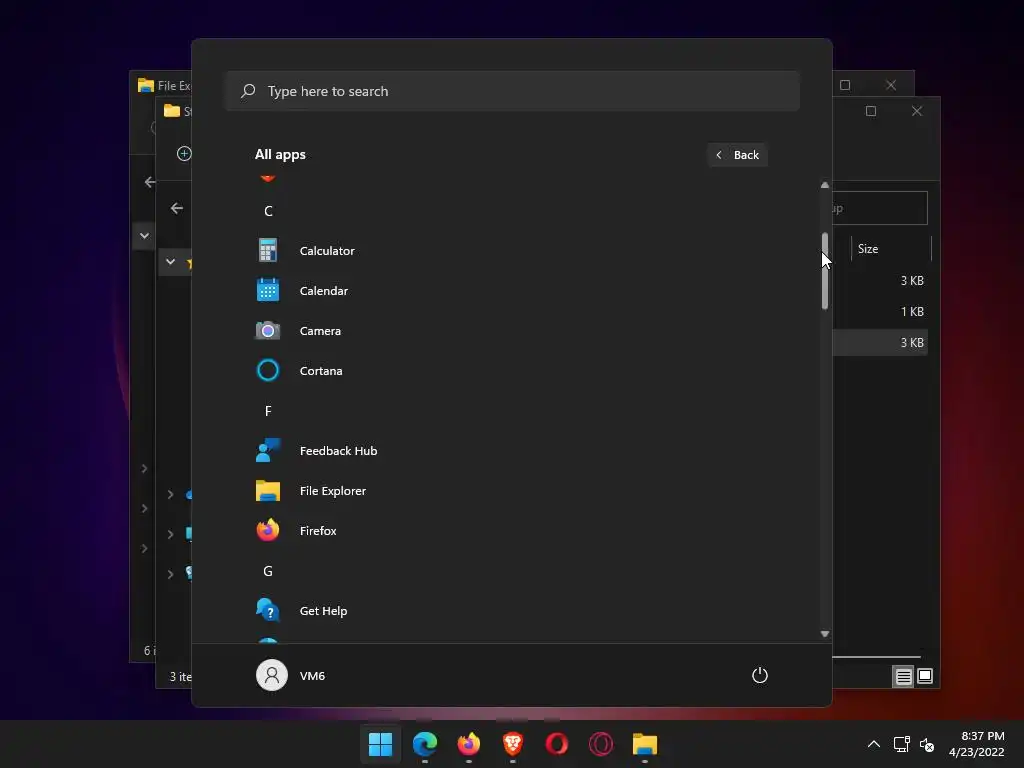The width and height of the screenshot is (1024, 768).
Task: Expand the first collapsed navigation tree node in front Explorer
Action: pos(170,494)
